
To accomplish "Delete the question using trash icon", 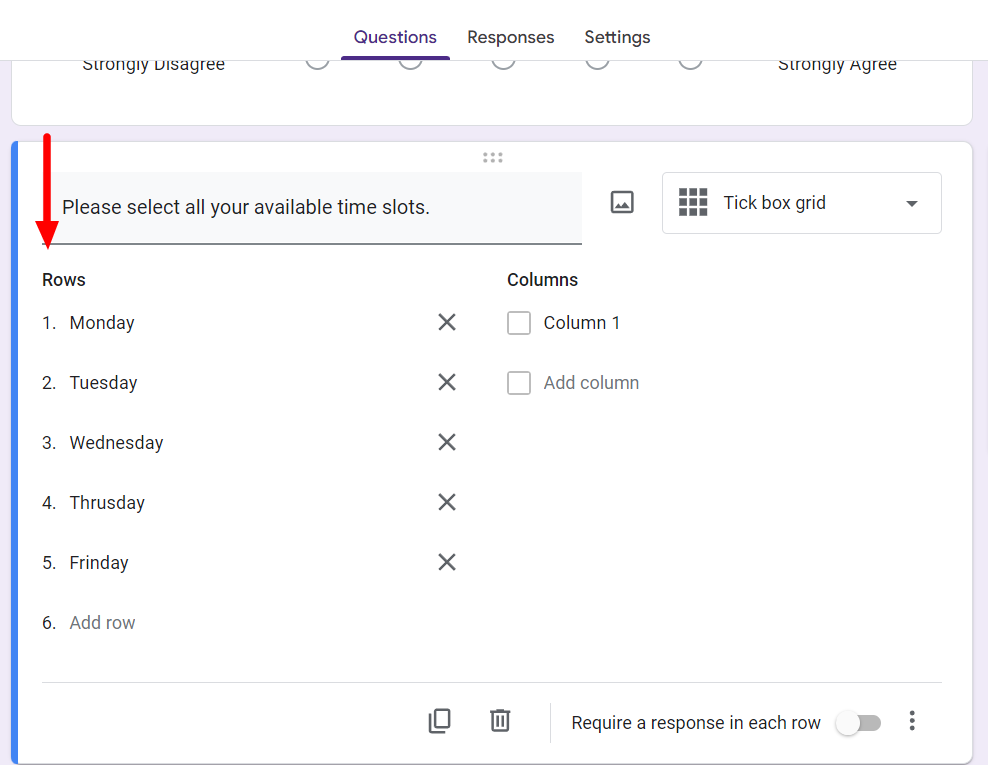I will (x=500, y=721).
